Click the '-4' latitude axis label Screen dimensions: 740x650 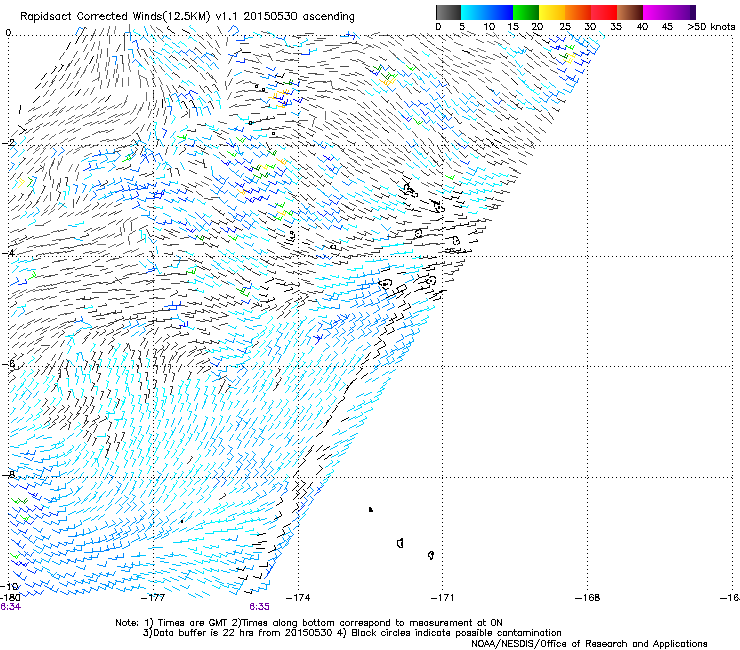point(8,253)
